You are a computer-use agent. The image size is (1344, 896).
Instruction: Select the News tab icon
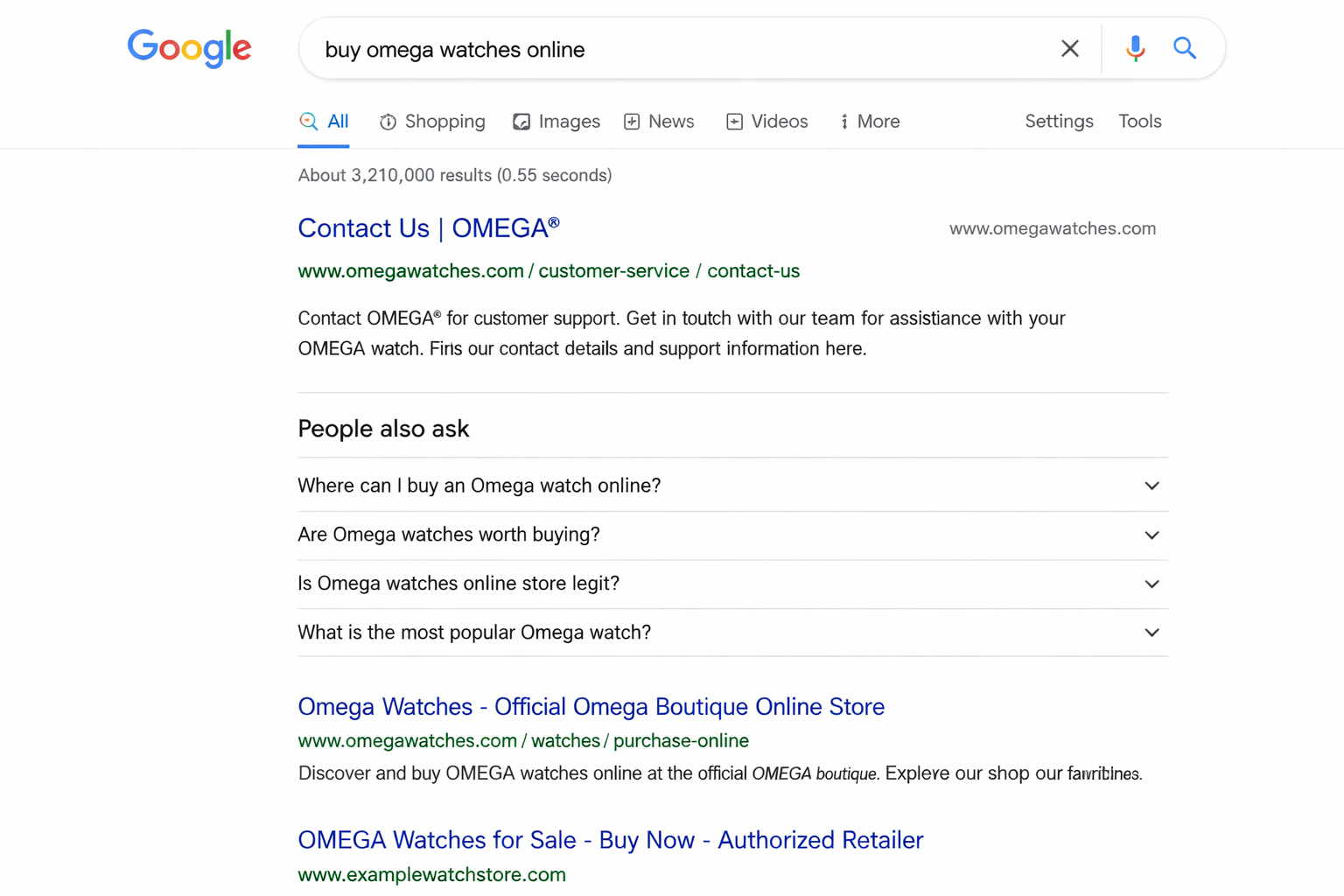click(632, 122)
